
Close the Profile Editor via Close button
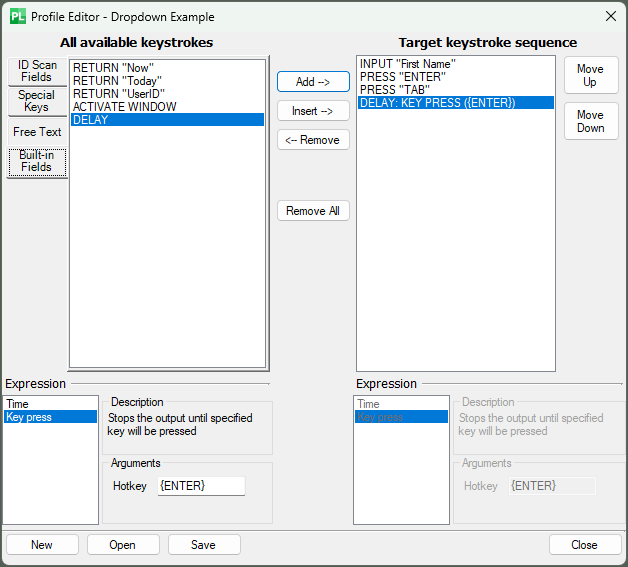coord(585,545)
